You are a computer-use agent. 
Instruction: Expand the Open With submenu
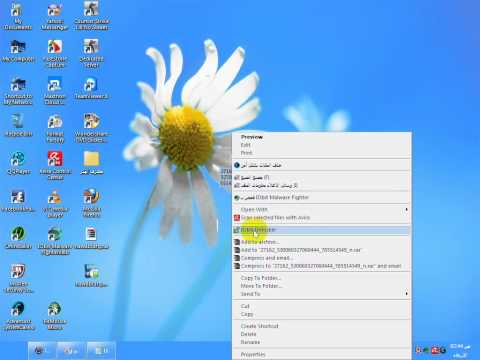click(x=321, y=209)
